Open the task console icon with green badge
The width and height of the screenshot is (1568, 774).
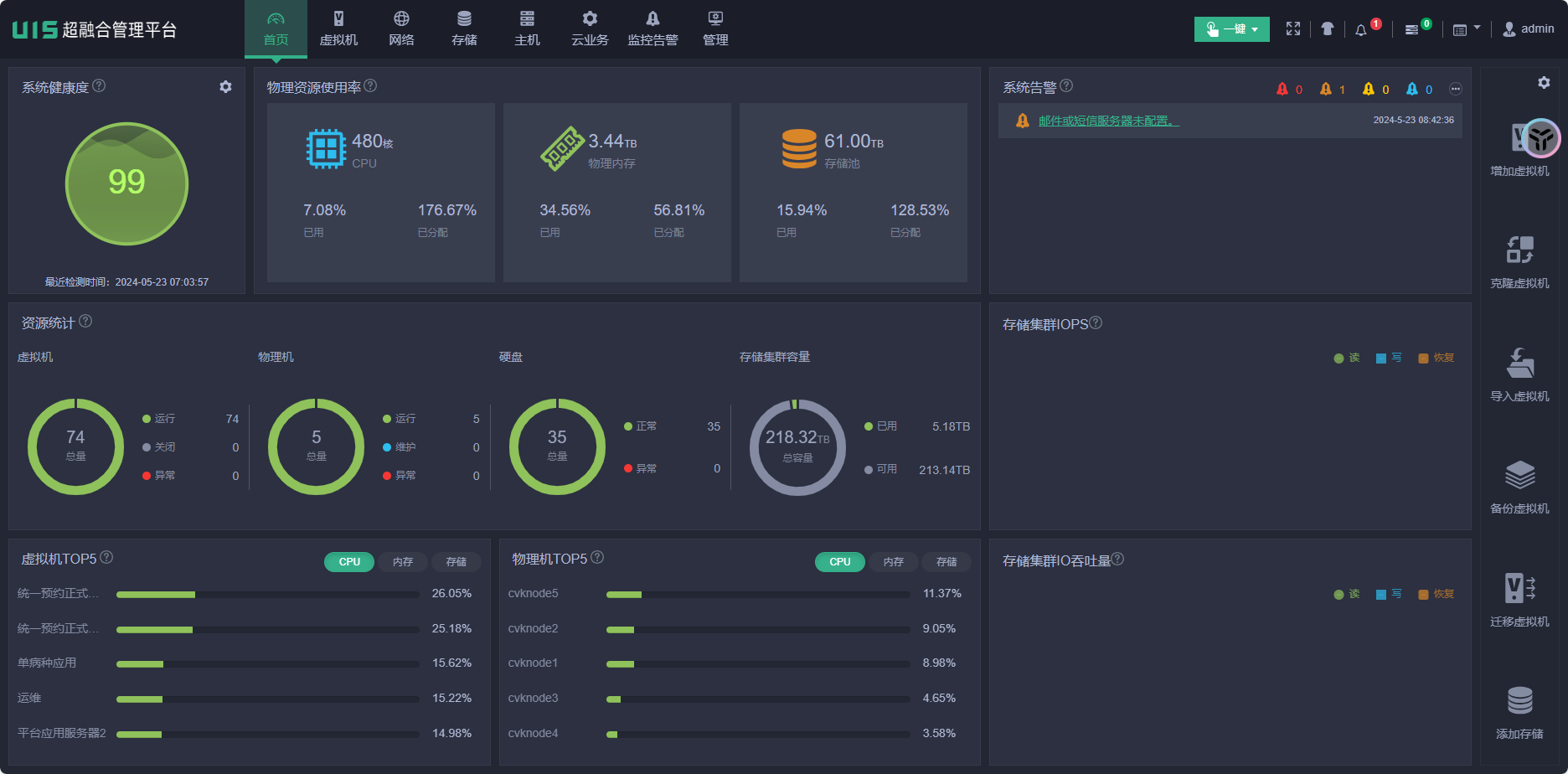point(1412,29)
